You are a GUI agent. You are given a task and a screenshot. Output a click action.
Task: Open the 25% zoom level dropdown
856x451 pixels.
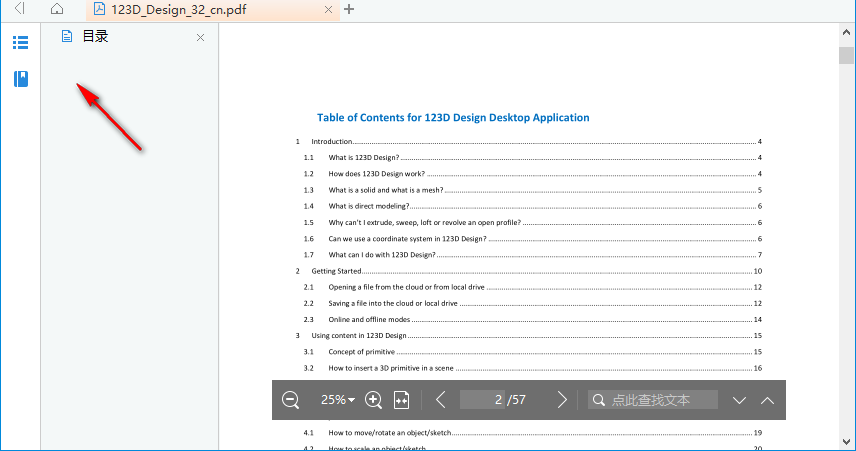[338, 400]
